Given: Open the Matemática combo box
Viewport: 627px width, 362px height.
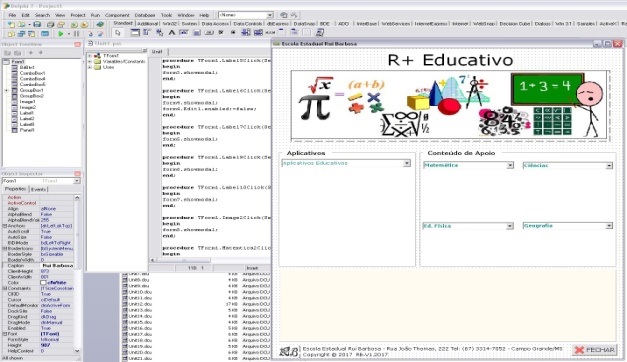Looking at the screenshot, I should [510, 165].
